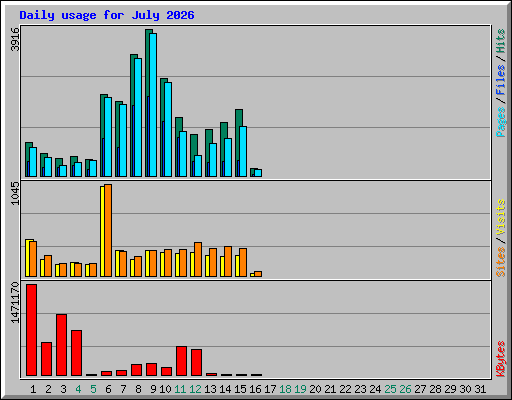Click the day 13 label on axis
The width and height of the screenshot is (512, 400).
pyautogui.click(x=210, y=389)
